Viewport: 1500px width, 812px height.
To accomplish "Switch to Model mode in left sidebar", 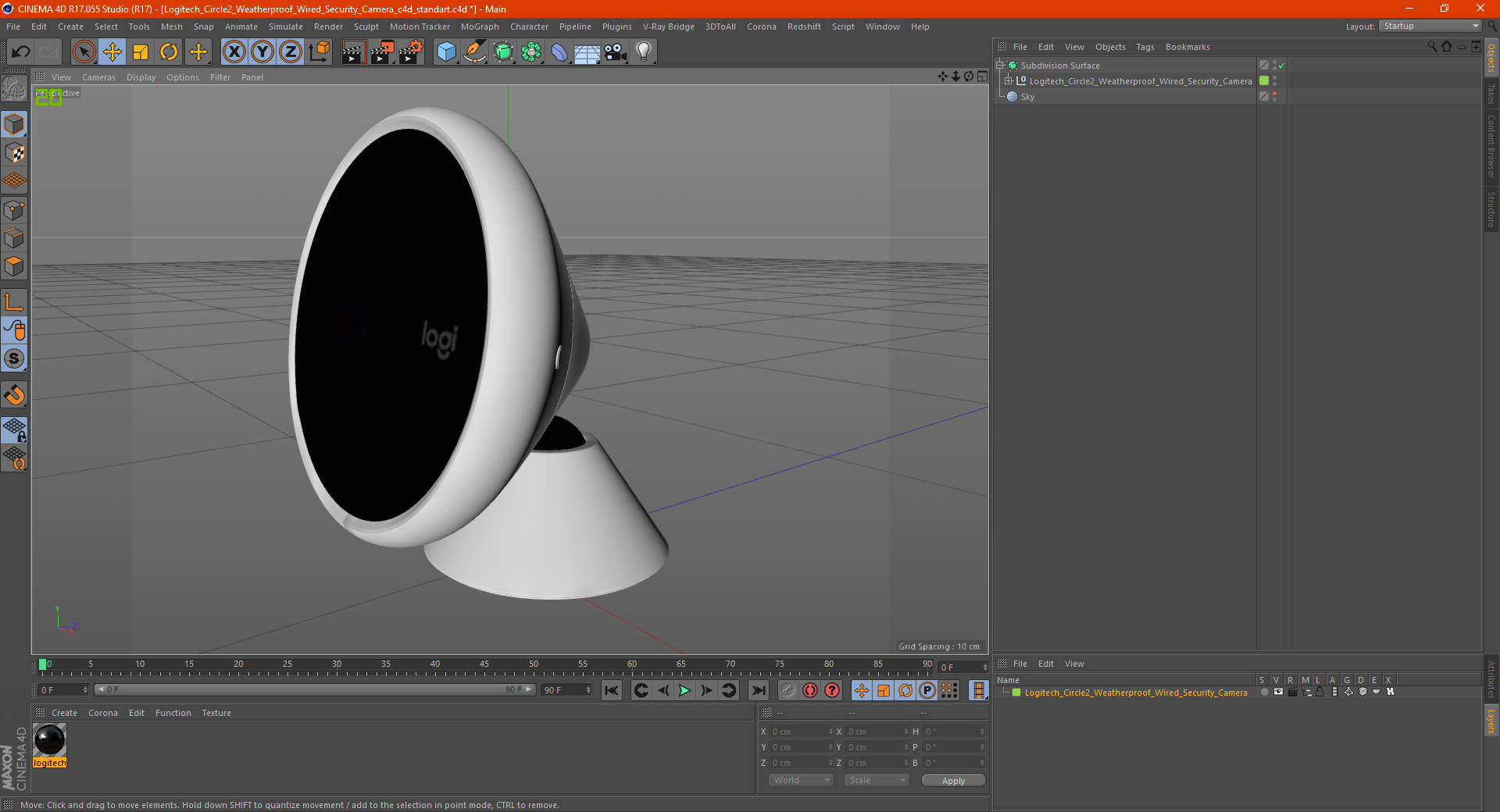I will (14, 124).
